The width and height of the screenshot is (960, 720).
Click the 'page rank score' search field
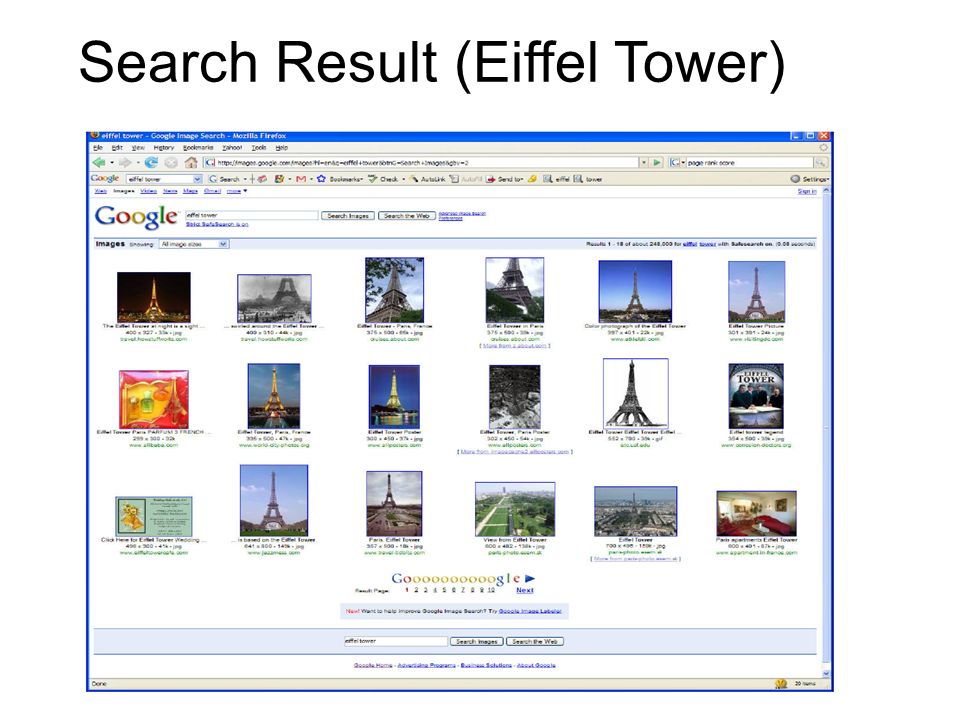click(749, 162)
